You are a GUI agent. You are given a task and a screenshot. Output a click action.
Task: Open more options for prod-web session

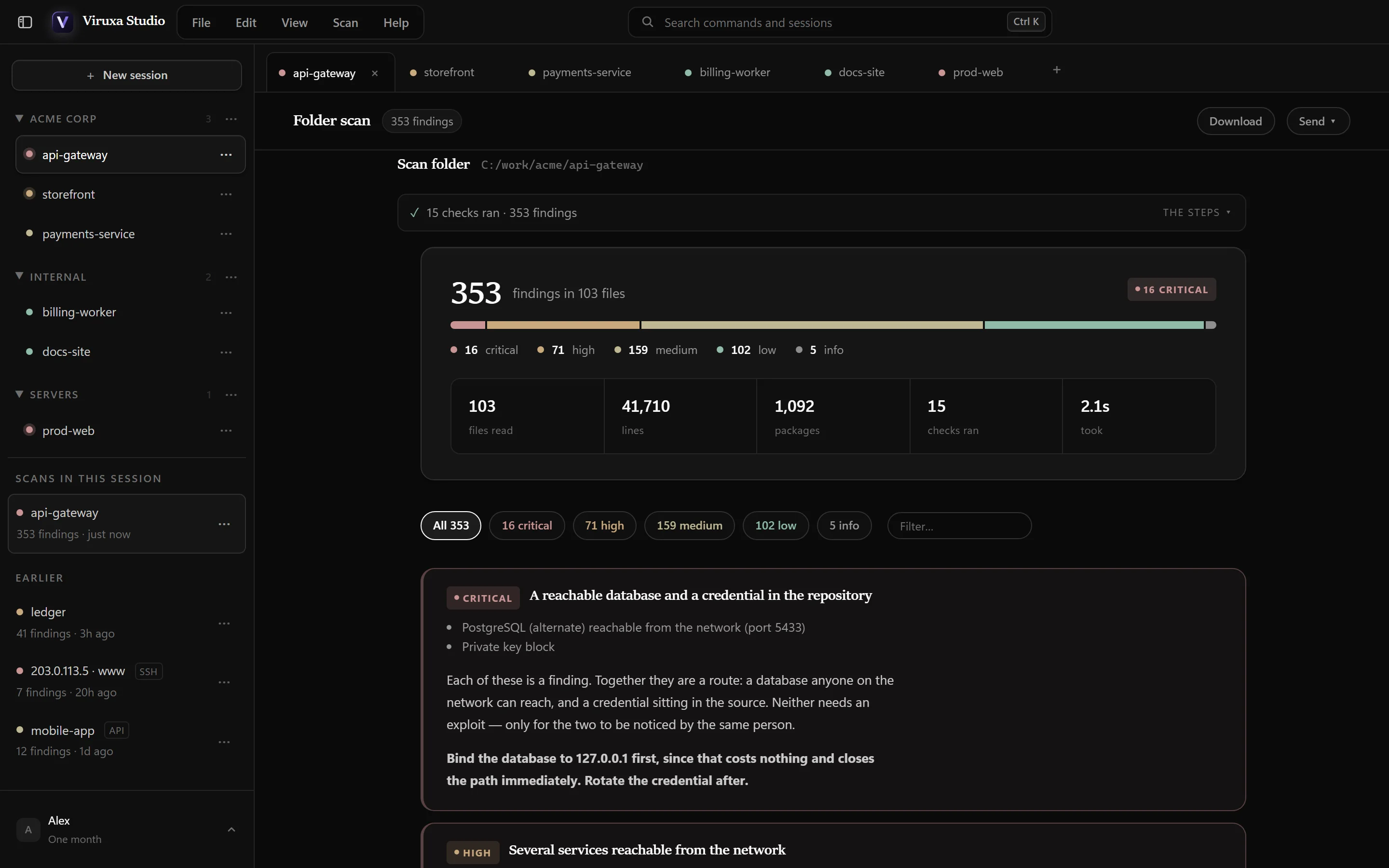tap(226, 431)
